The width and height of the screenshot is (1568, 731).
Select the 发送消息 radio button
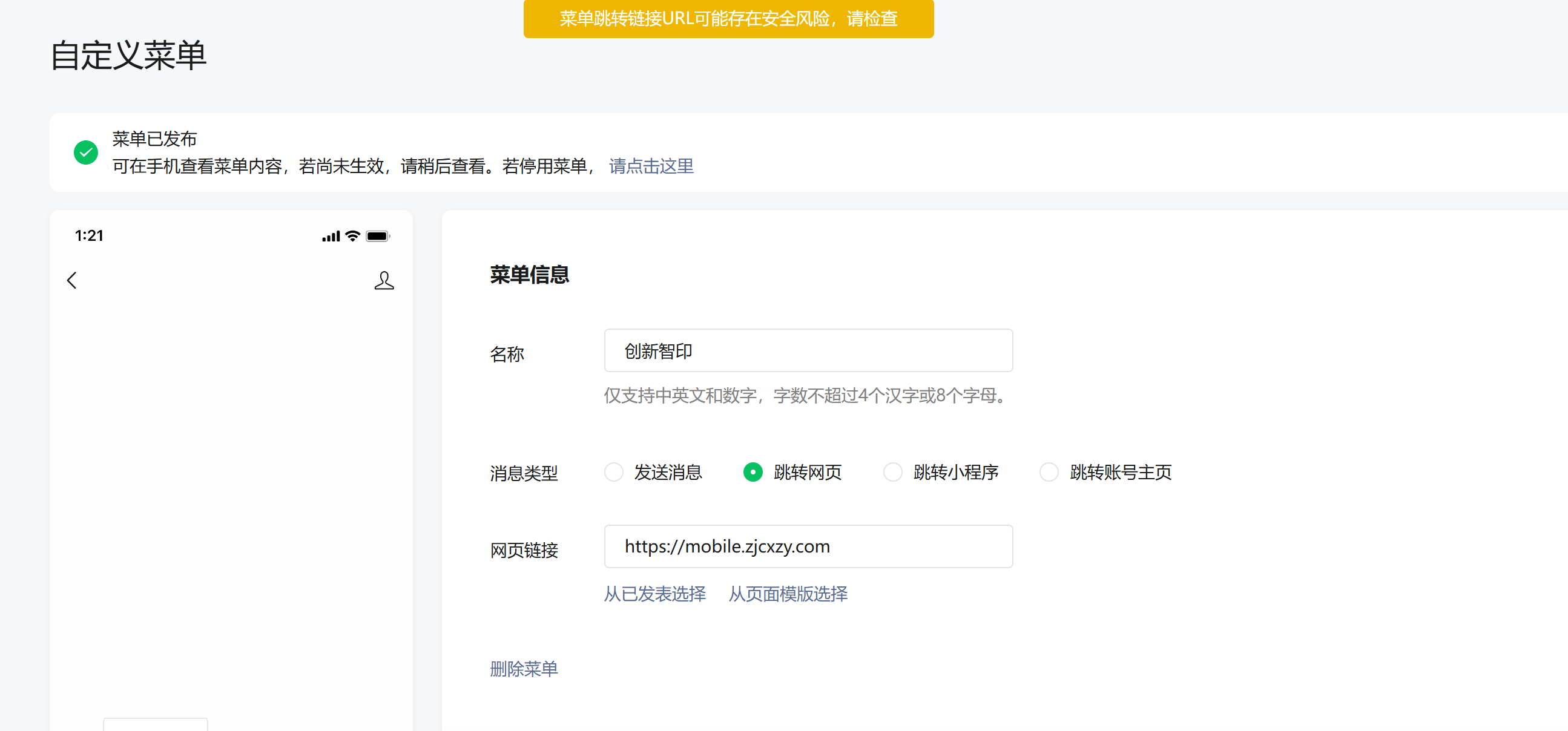pos(613,473)
